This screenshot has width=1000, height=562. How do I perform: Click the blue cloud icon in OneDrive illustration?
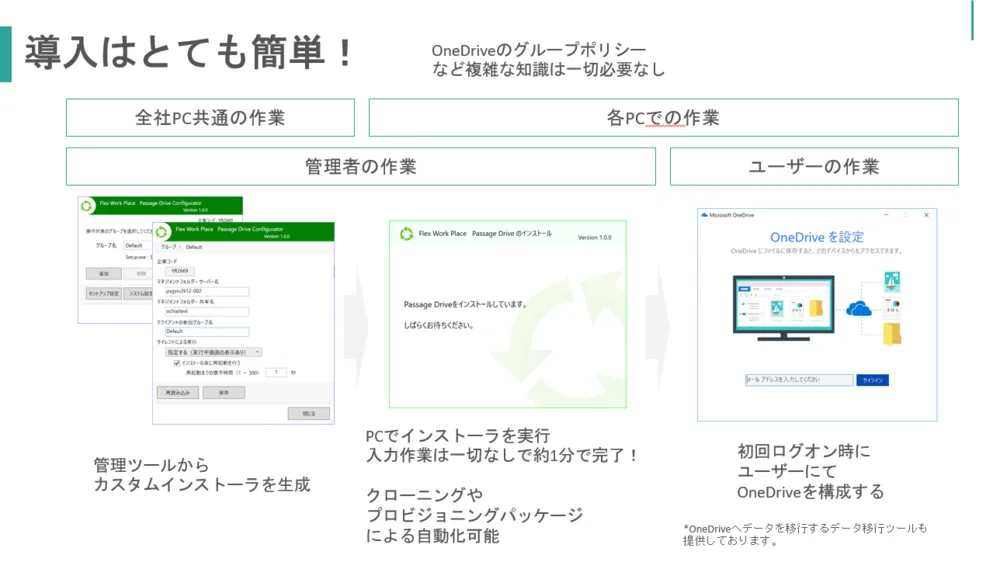(859, 309)
